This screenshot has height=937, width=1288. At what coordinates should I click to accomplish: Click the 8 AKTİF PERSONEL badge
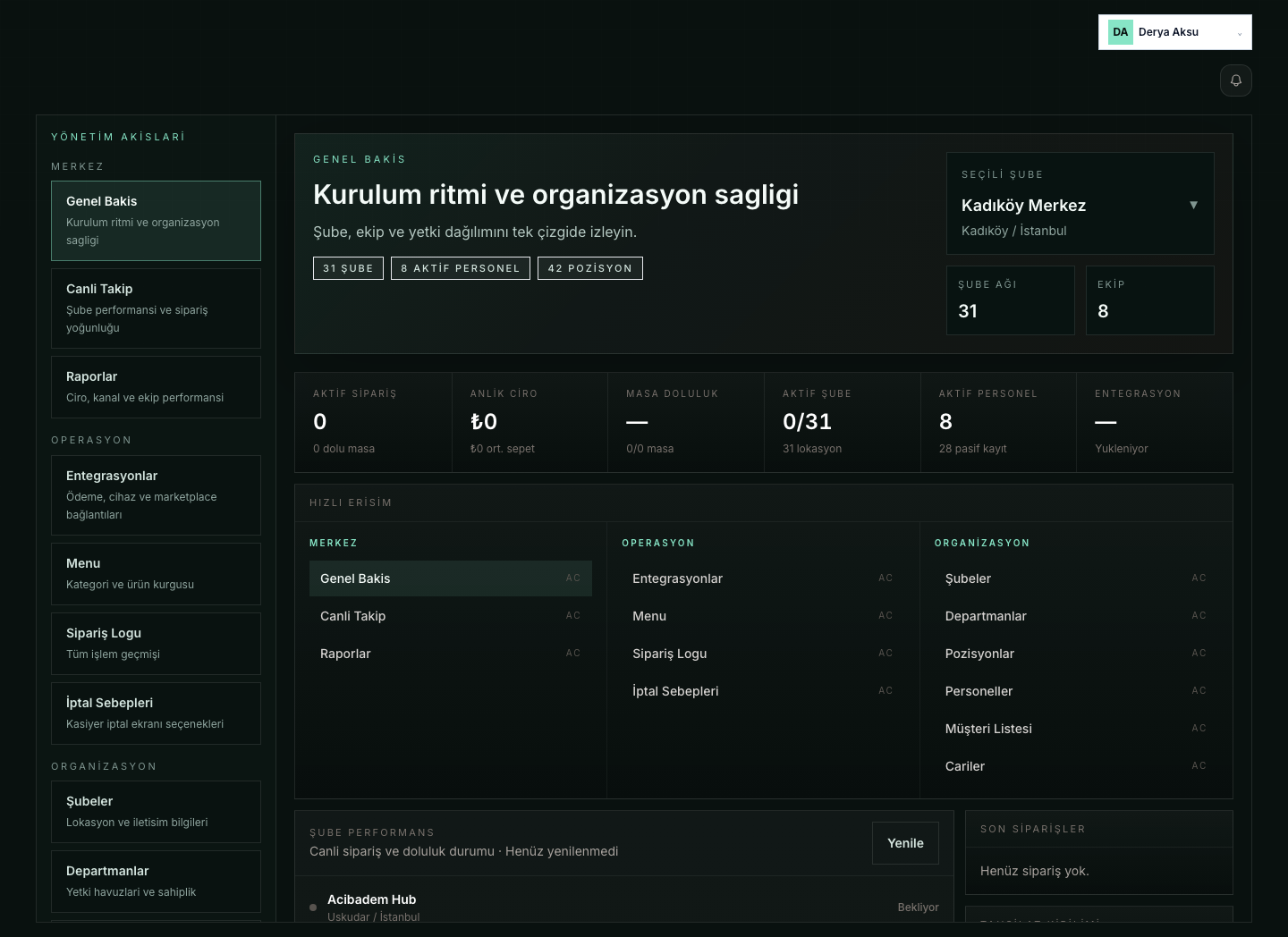coord(460,268)
